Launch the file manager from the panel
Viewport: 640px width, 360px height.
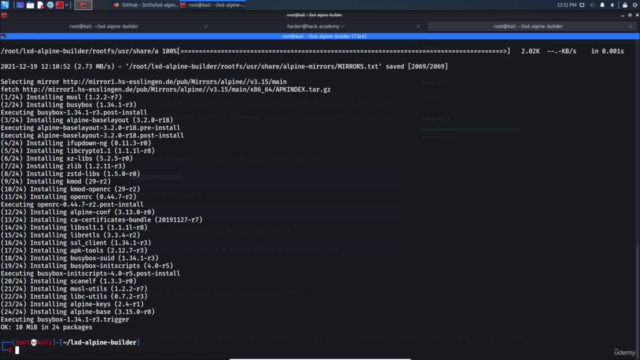[30, 5]
